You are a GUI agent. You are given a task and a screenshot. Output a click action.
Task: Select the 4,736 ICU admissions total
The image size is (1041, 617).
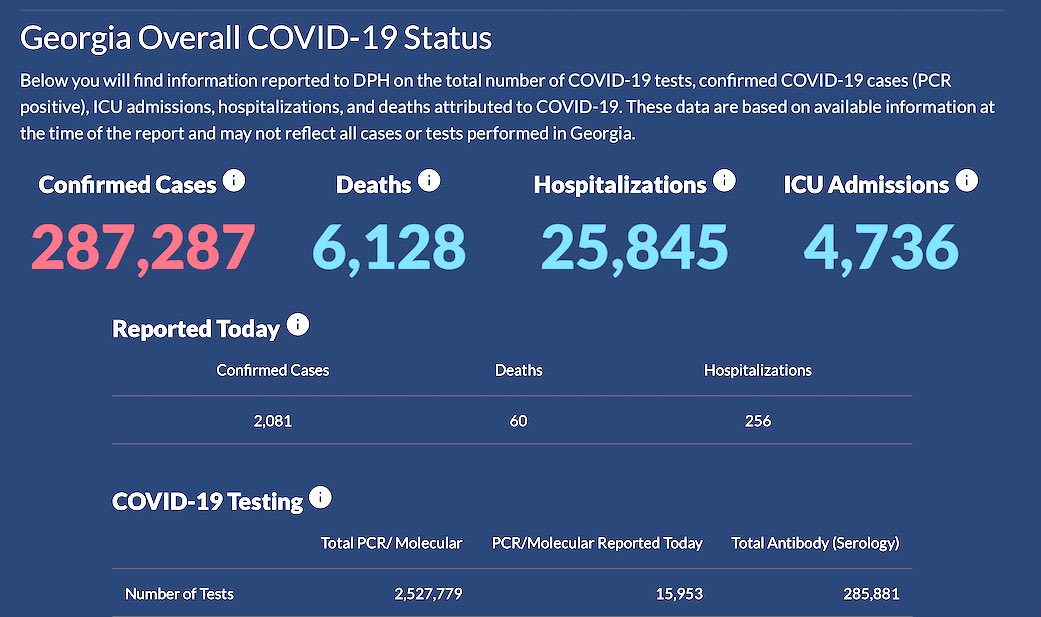[880, 248]
